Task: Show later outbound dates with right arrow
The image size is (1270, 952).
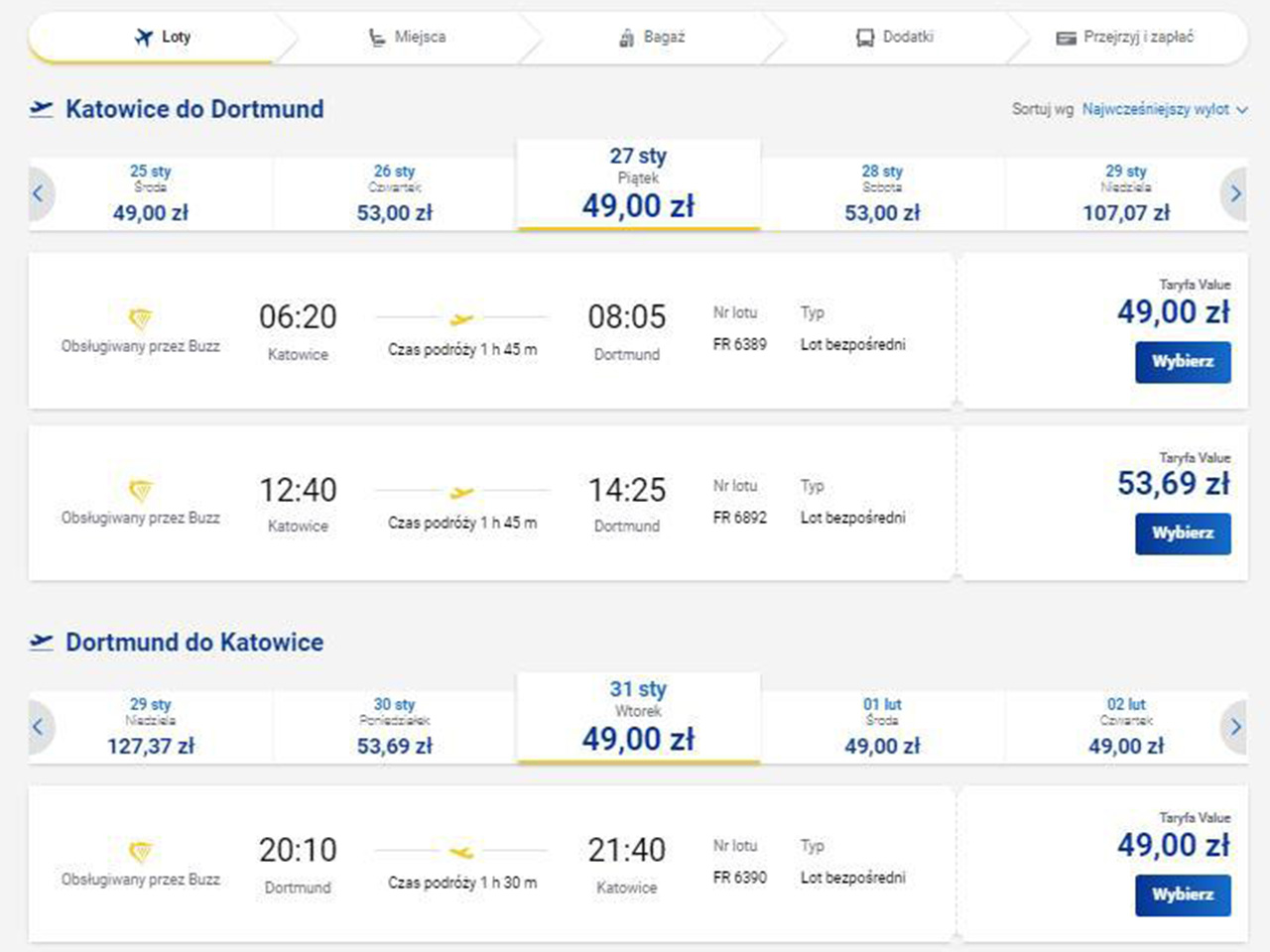Action: [x=1235, y=193]
